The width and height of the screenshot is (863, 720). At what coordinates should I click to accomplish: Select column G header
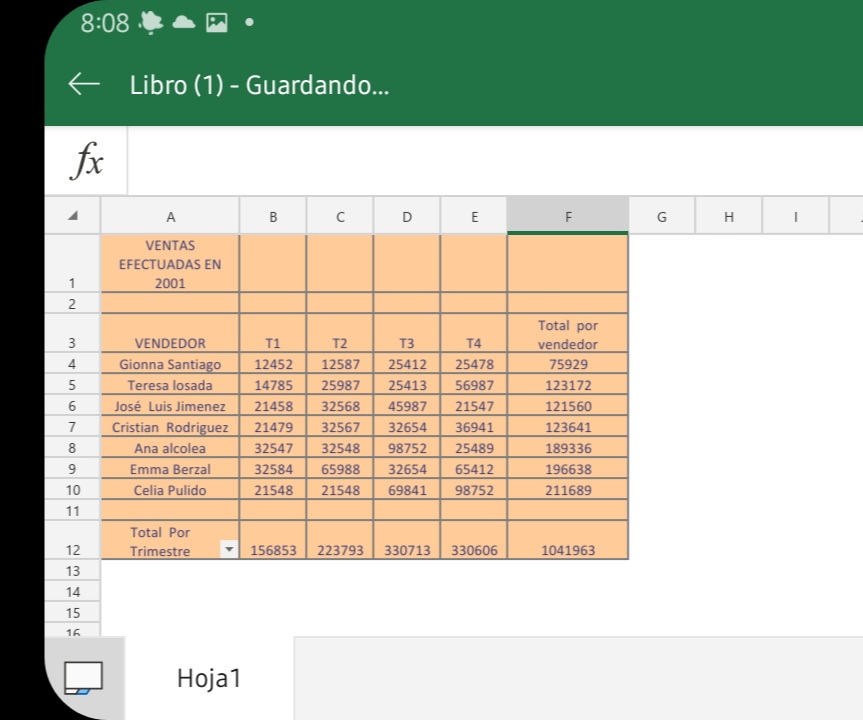pyautogui.click(x=661, y=215)
